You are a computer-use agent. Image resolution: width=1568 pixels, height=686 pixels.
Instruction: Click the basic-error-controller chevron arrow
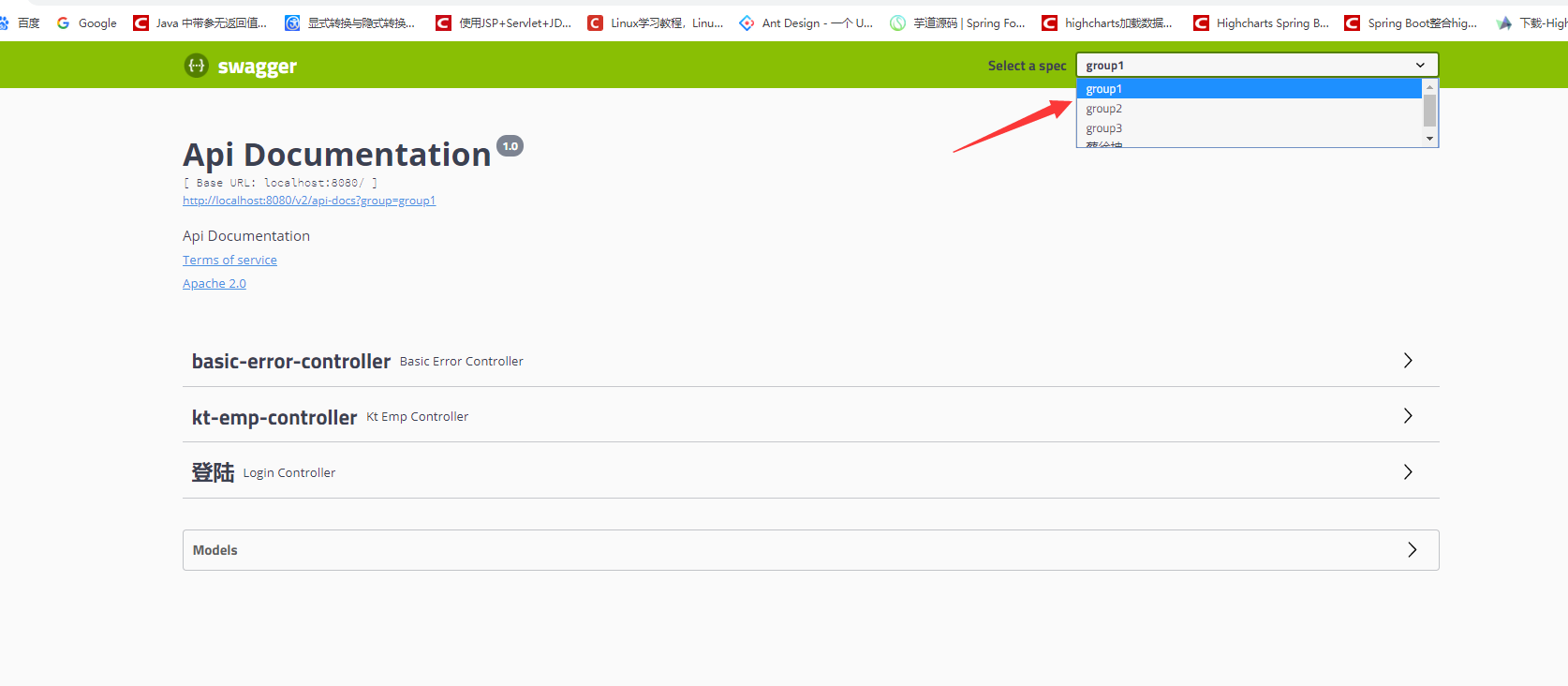1408,361
